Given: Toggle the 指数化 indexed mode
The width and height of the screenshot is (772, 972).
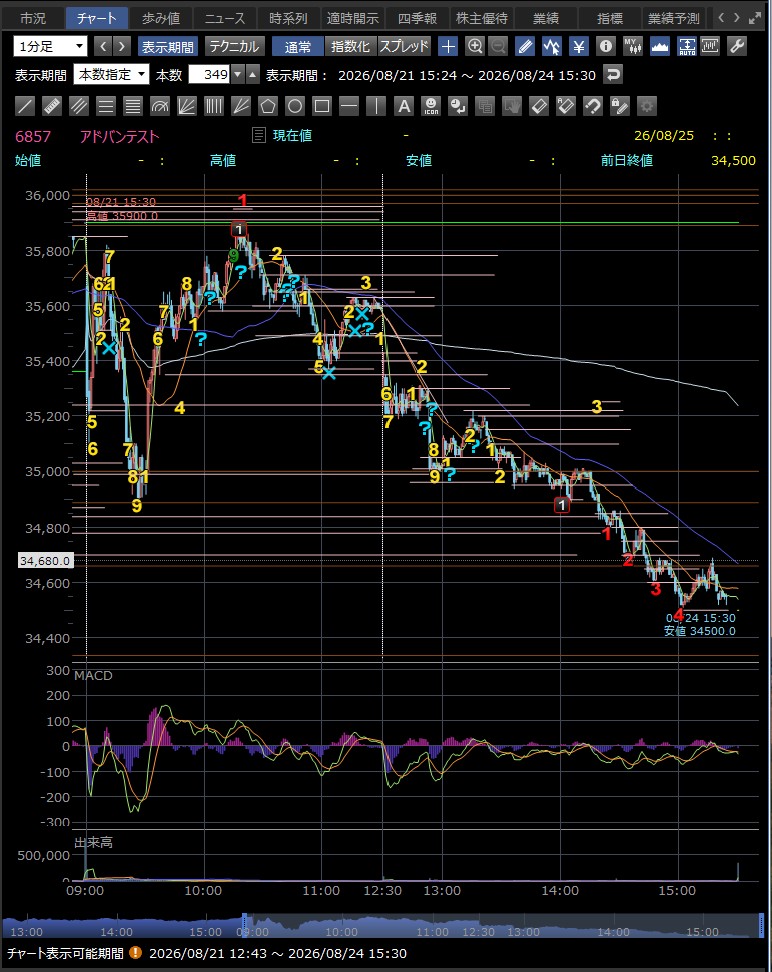Looking at the screenshot, I should [x=350, y=46].
